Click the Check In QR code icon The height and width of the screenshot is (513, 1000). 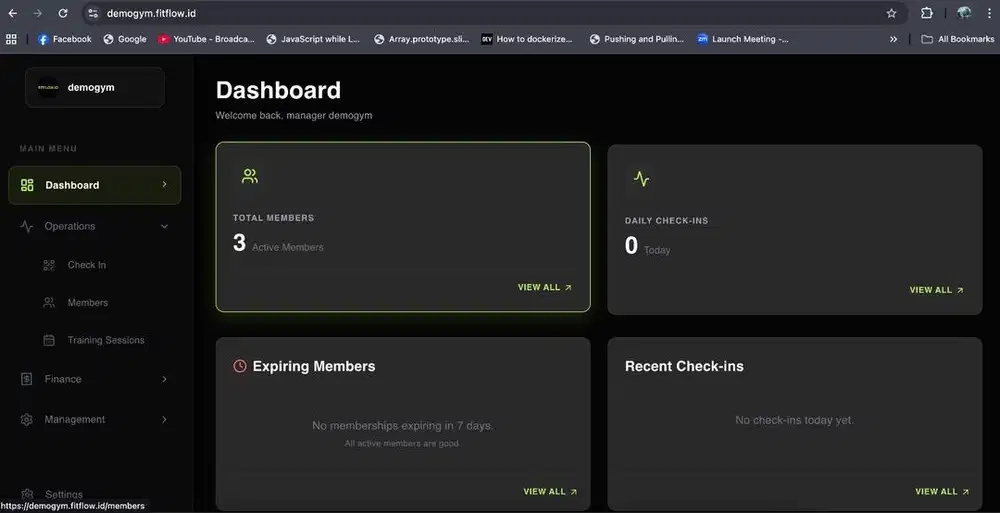point(49,265)
